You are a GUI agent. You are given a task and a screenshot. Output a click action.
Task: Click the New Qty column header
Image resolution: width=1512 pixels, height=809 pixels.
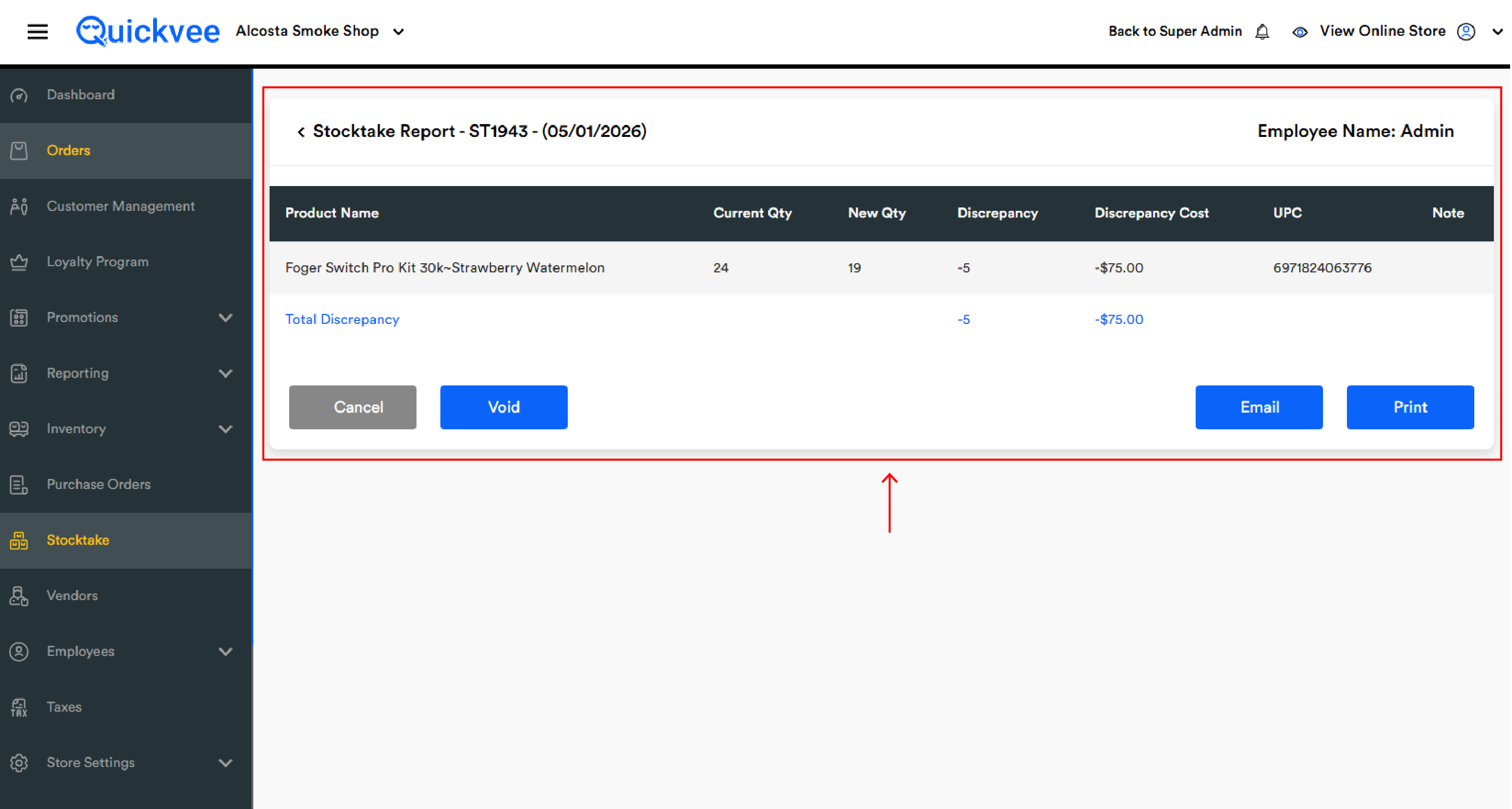(877, 213)
